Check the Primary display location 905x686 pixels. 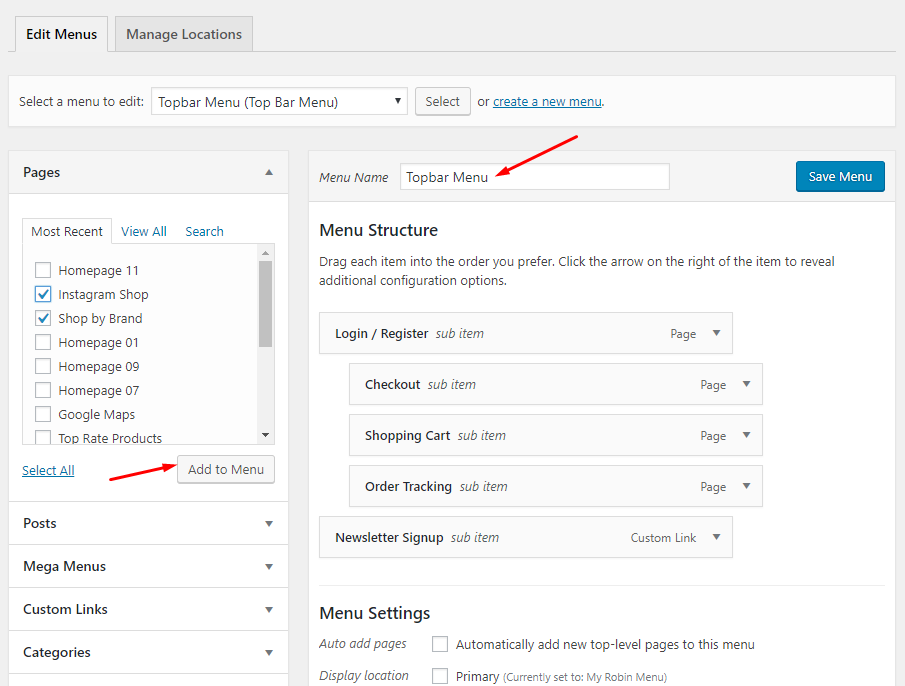coord(440,675)
